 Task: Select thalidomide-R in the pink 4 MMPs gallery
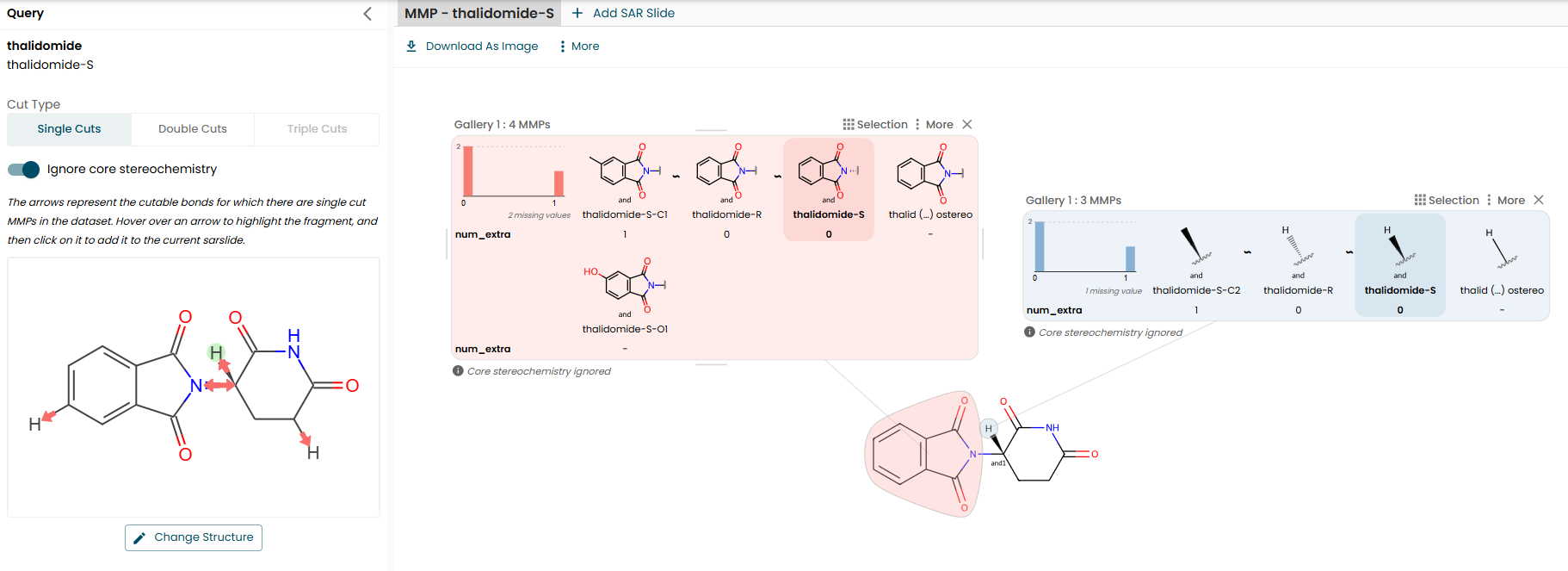pos(727,179)
